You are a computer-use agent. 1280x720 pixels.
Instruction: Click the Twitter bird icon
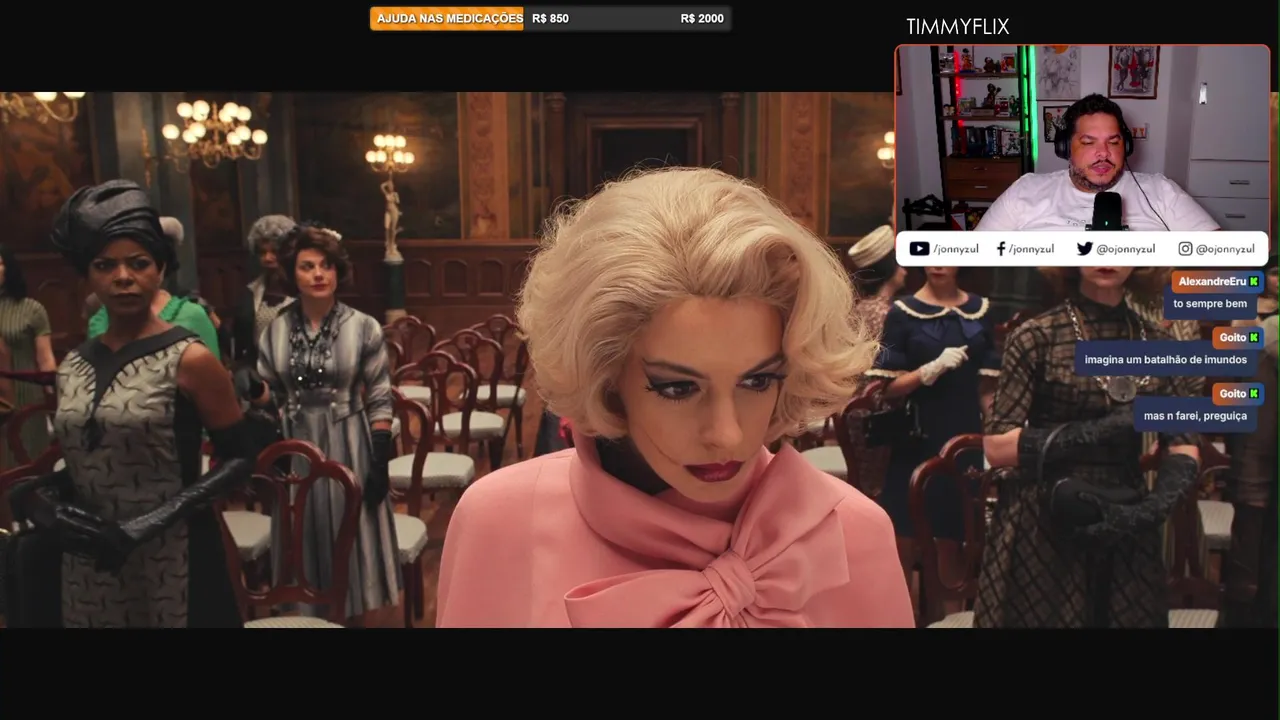(x=1084, y=249)
